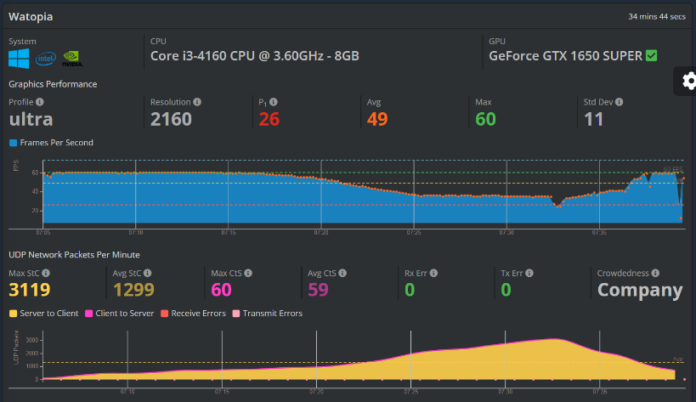Click the info icon beside Resolution
Screen dimensions: 696x402
[x=197, y=102]
